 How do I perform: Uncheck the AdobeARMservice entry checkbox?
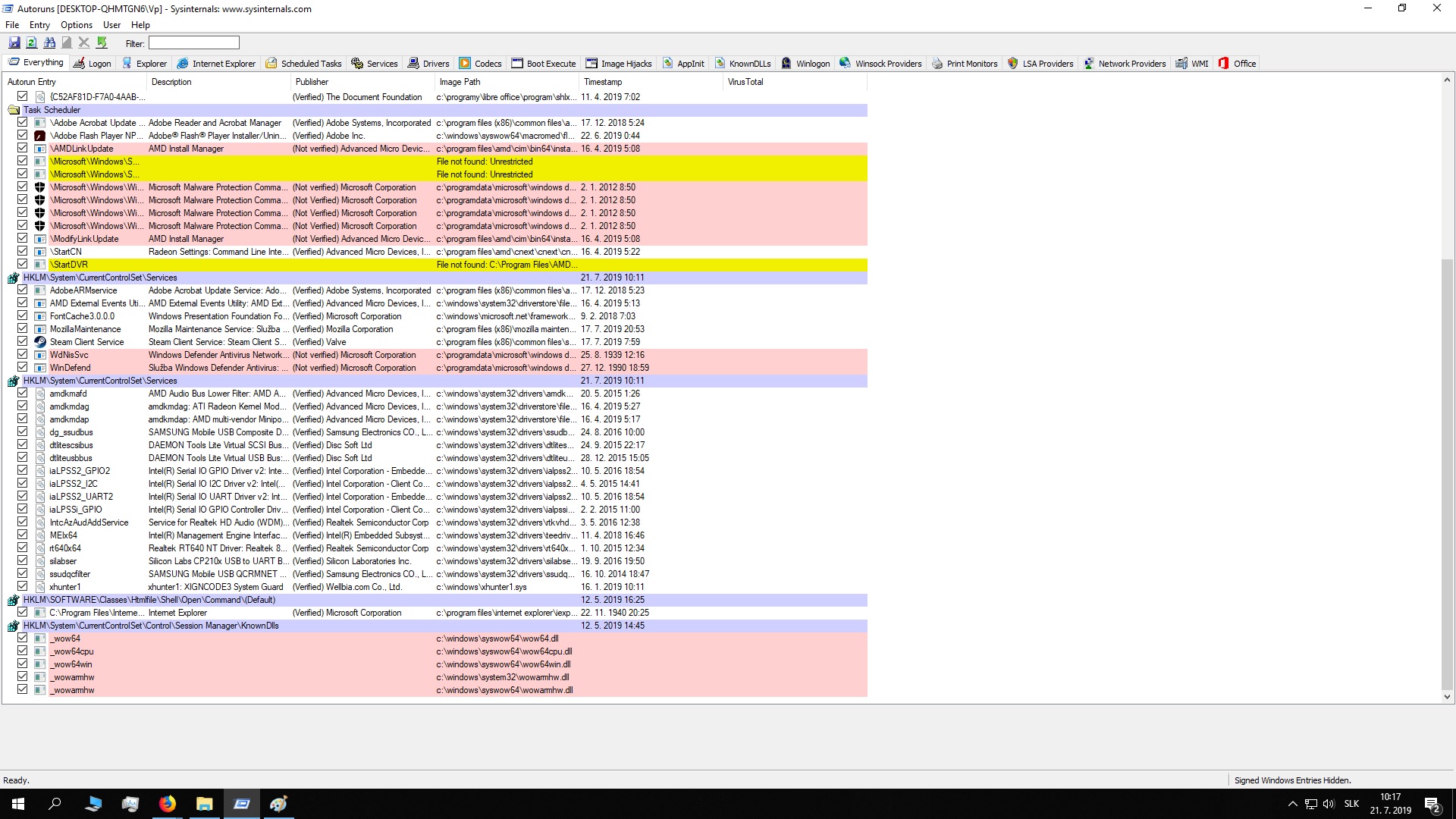(x=22, y=290)
